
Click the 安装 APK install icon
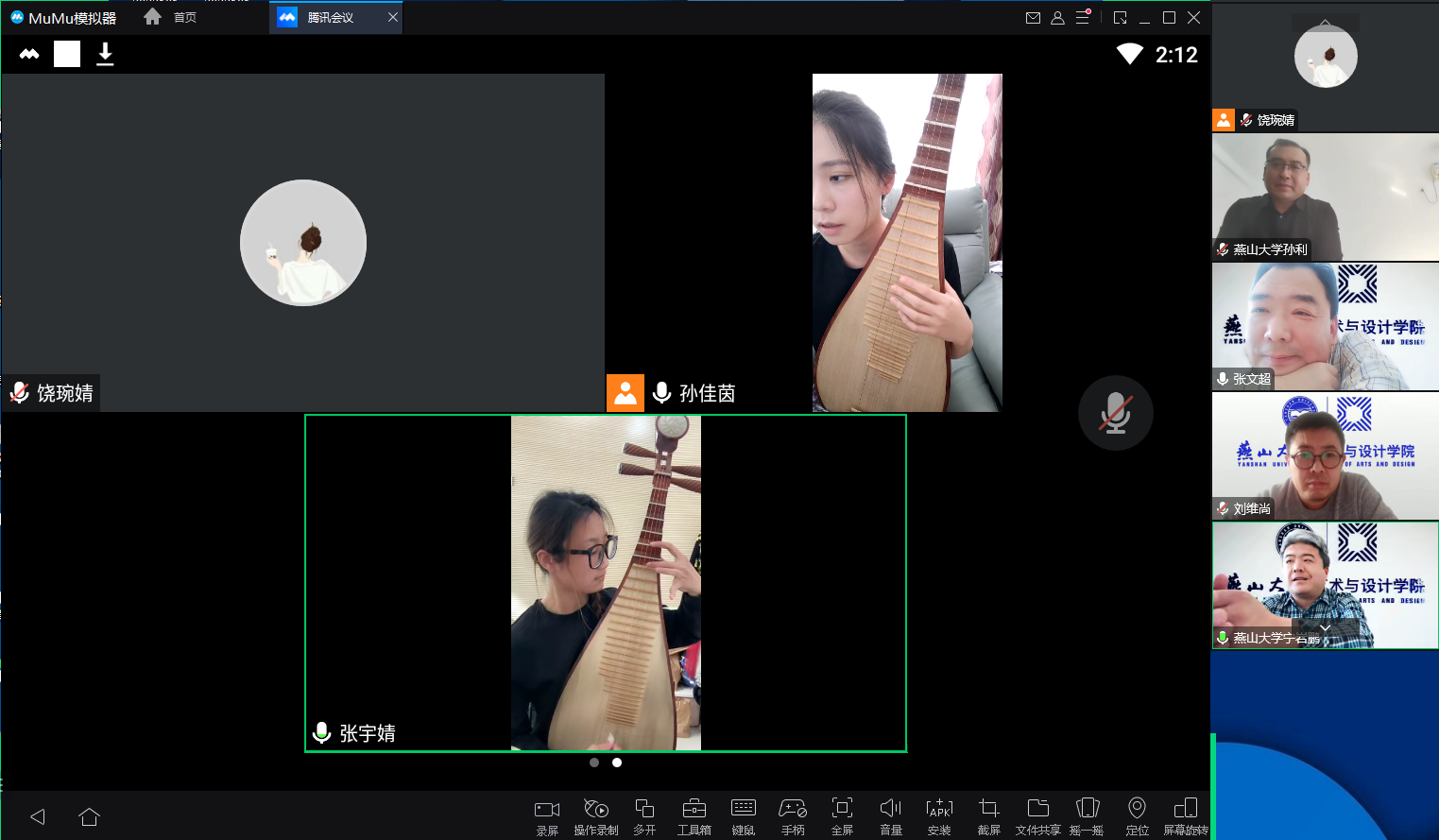point(939,810)
